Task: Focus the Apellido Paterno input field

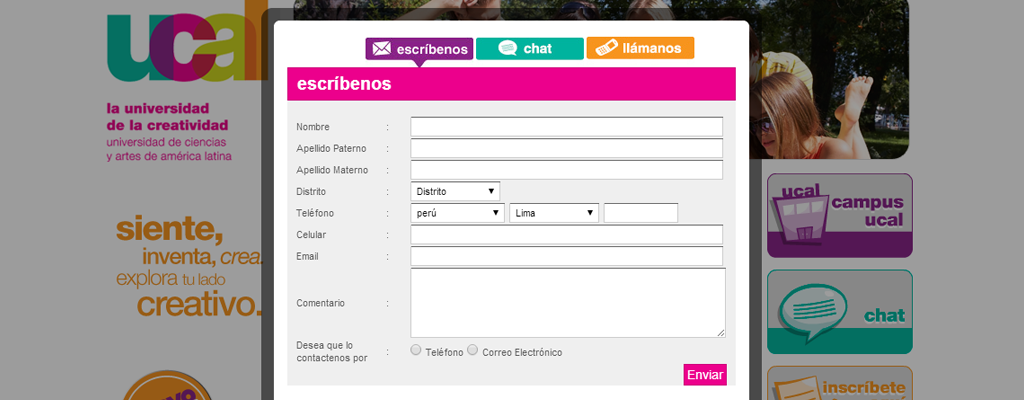Action: click(566, 149)
